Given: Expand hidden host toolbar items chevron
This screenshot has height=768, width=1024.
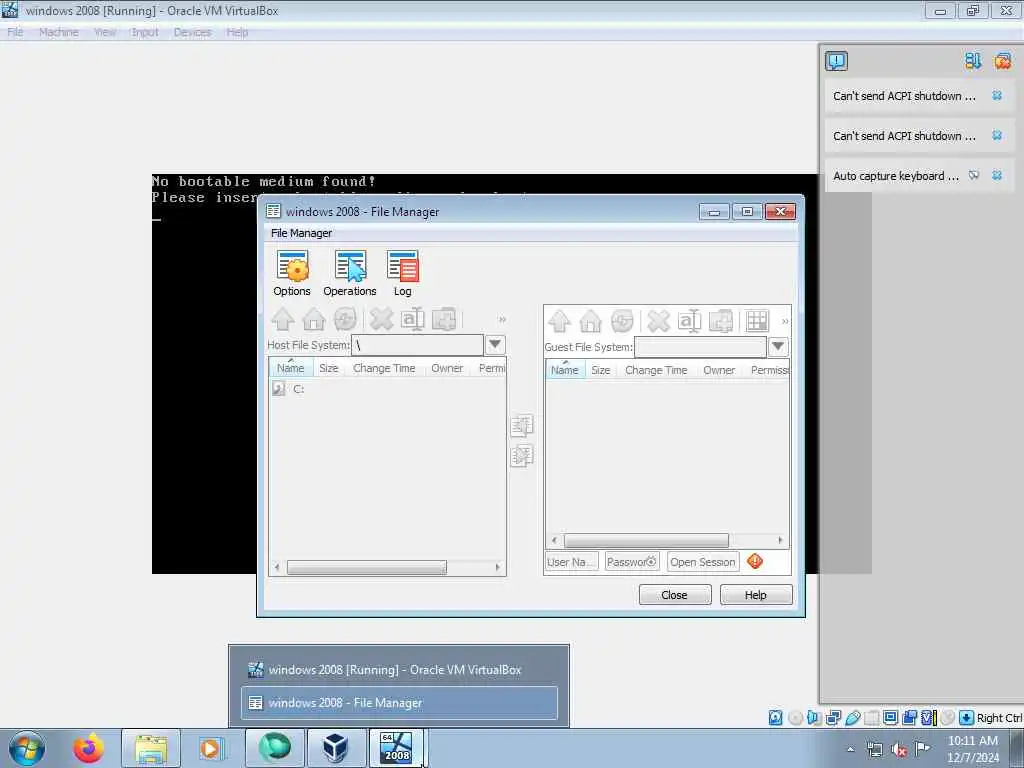Looking at the screenshot, I should pyautogui.click(x=502, y=320).
